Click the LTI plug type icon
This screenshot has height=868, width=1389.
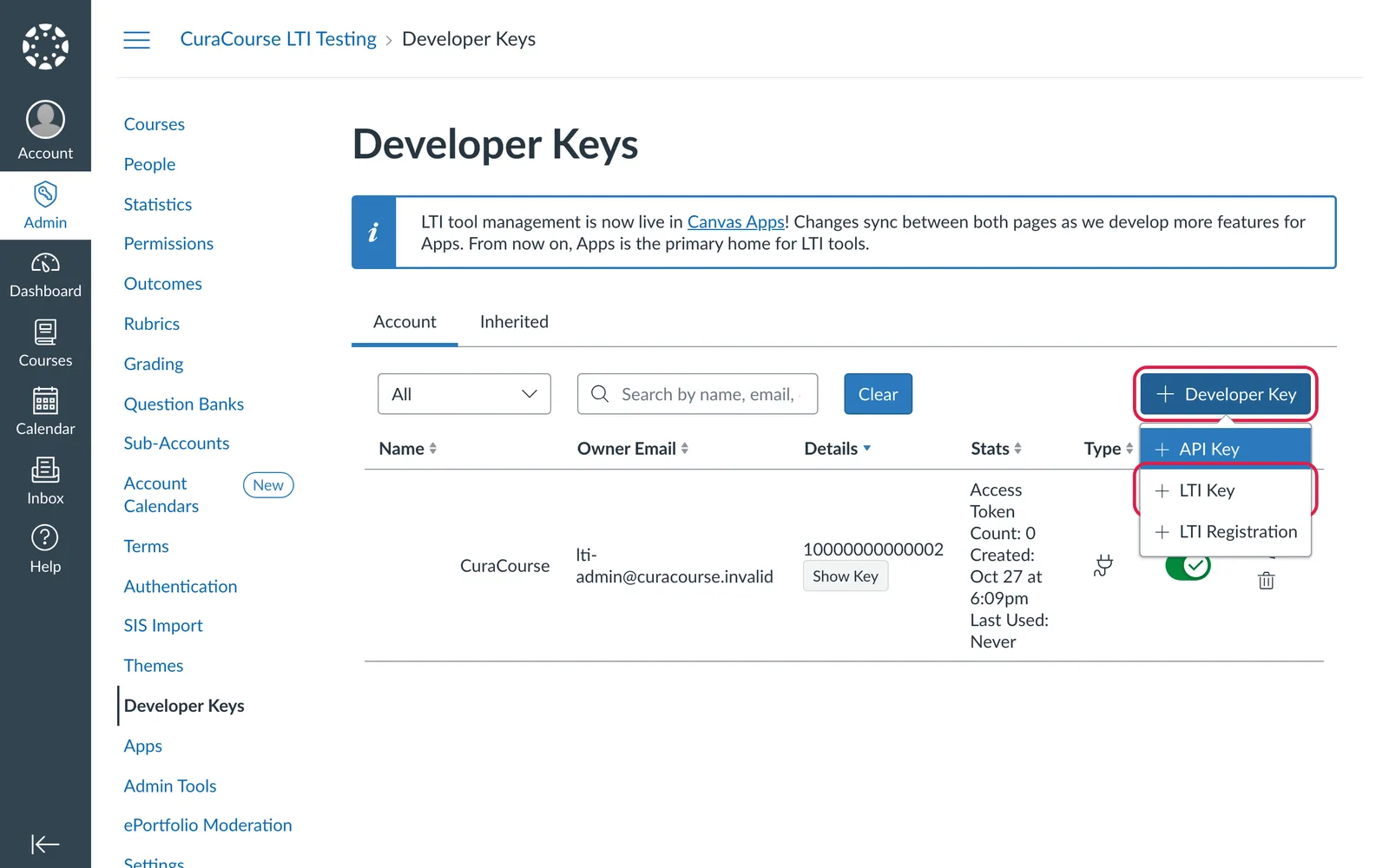tap(1103, 566)
